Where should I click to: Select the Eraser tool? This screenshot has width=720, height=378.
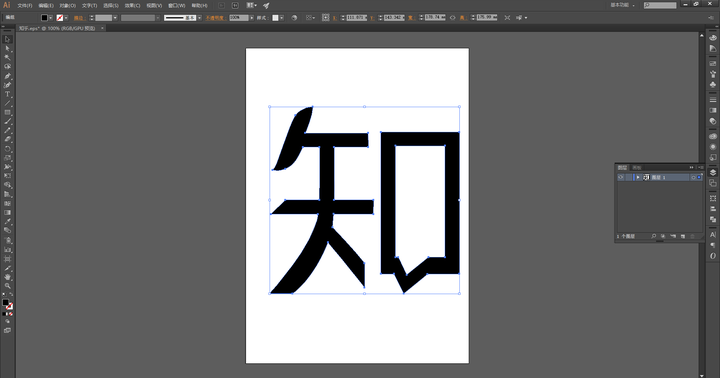tap(7, 140)
